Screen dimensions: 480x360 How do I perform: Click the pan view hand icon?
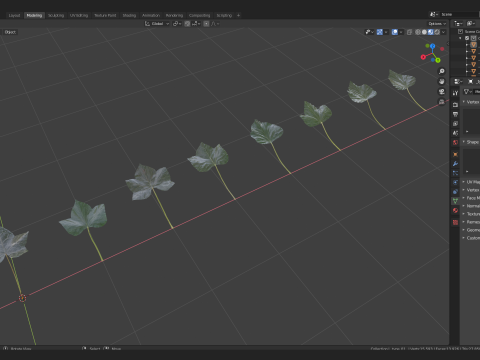pos(442,82)
